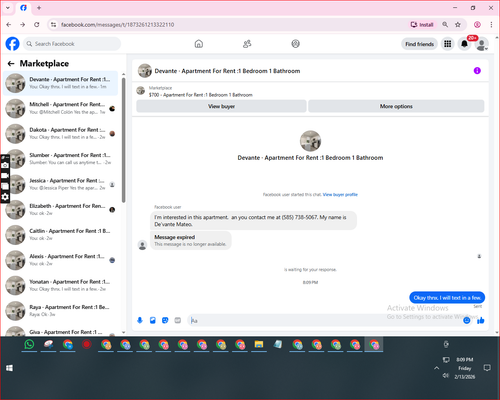Open the Raya apartment conversation
Viewport: 500px width, 400px height.
coord(61,311)
